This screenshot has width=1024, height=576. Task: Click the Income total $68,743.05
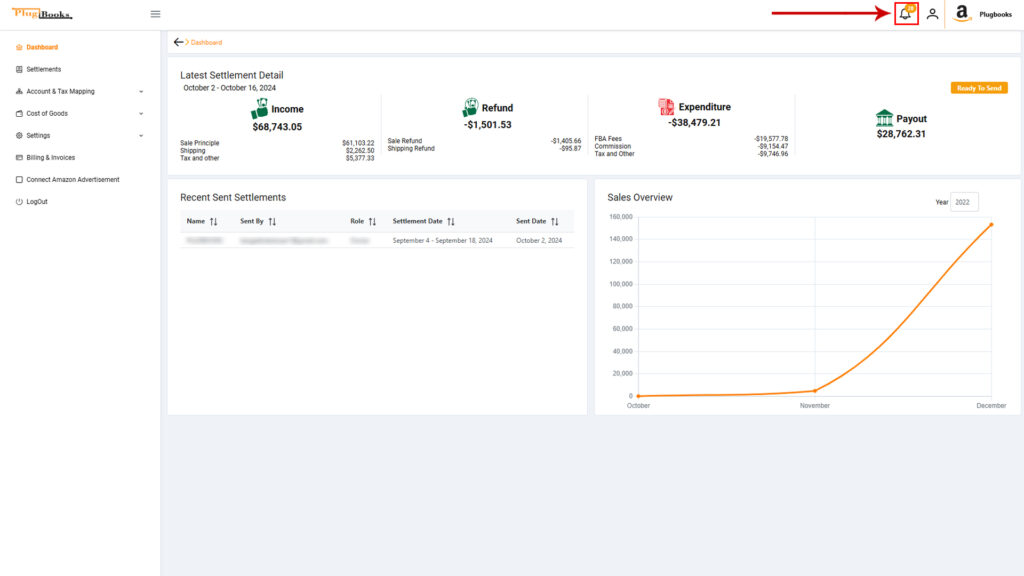278,127
